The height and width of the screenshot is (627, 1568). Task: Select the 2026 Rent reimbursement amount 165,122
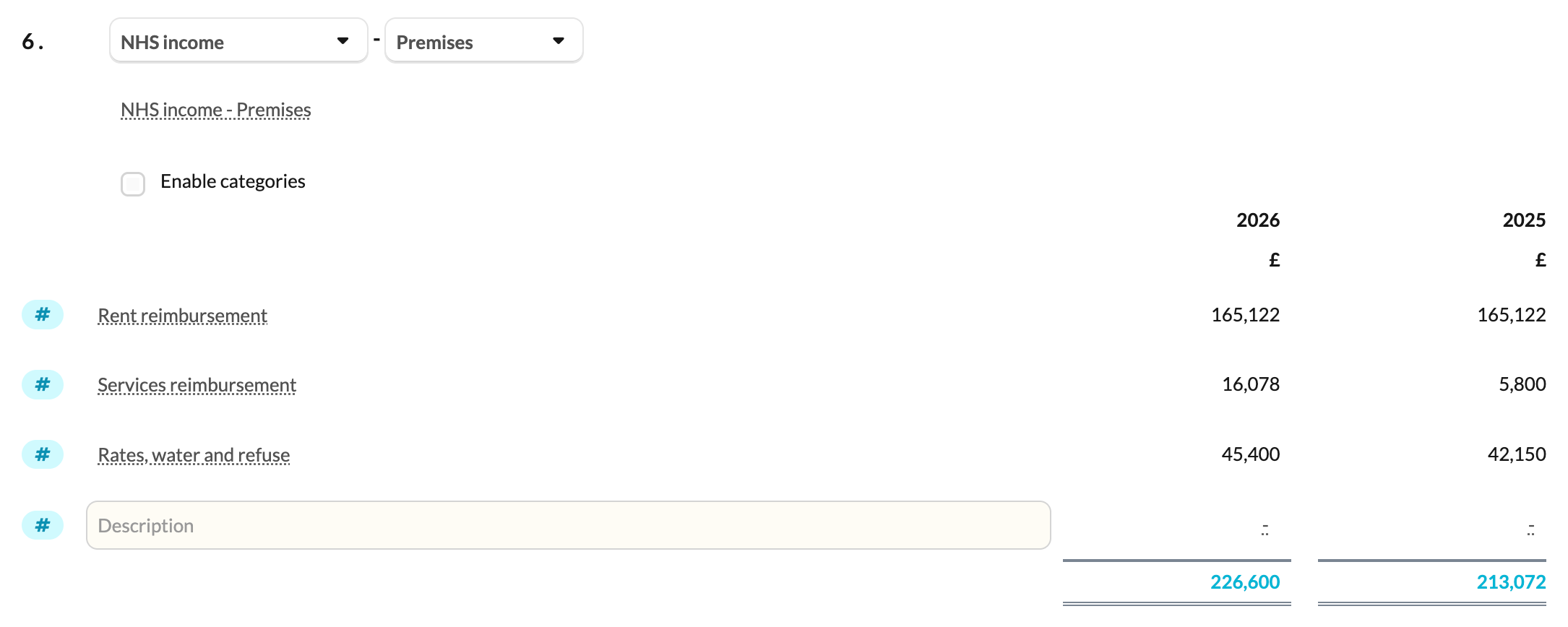coord(1245,315)
